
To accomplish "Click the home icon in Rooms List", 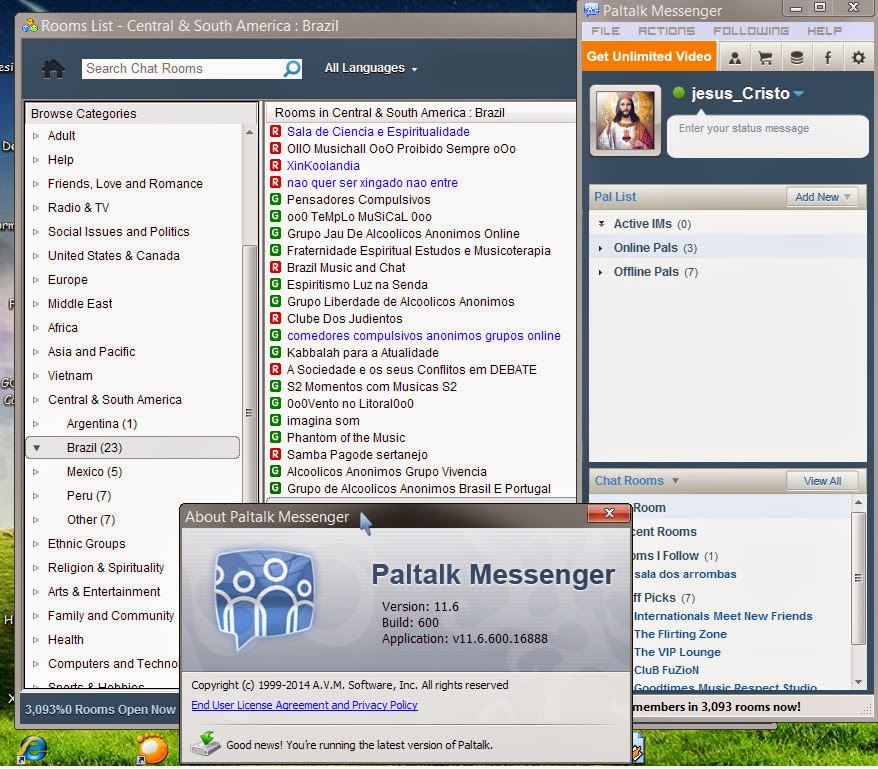I will point(53,69).
